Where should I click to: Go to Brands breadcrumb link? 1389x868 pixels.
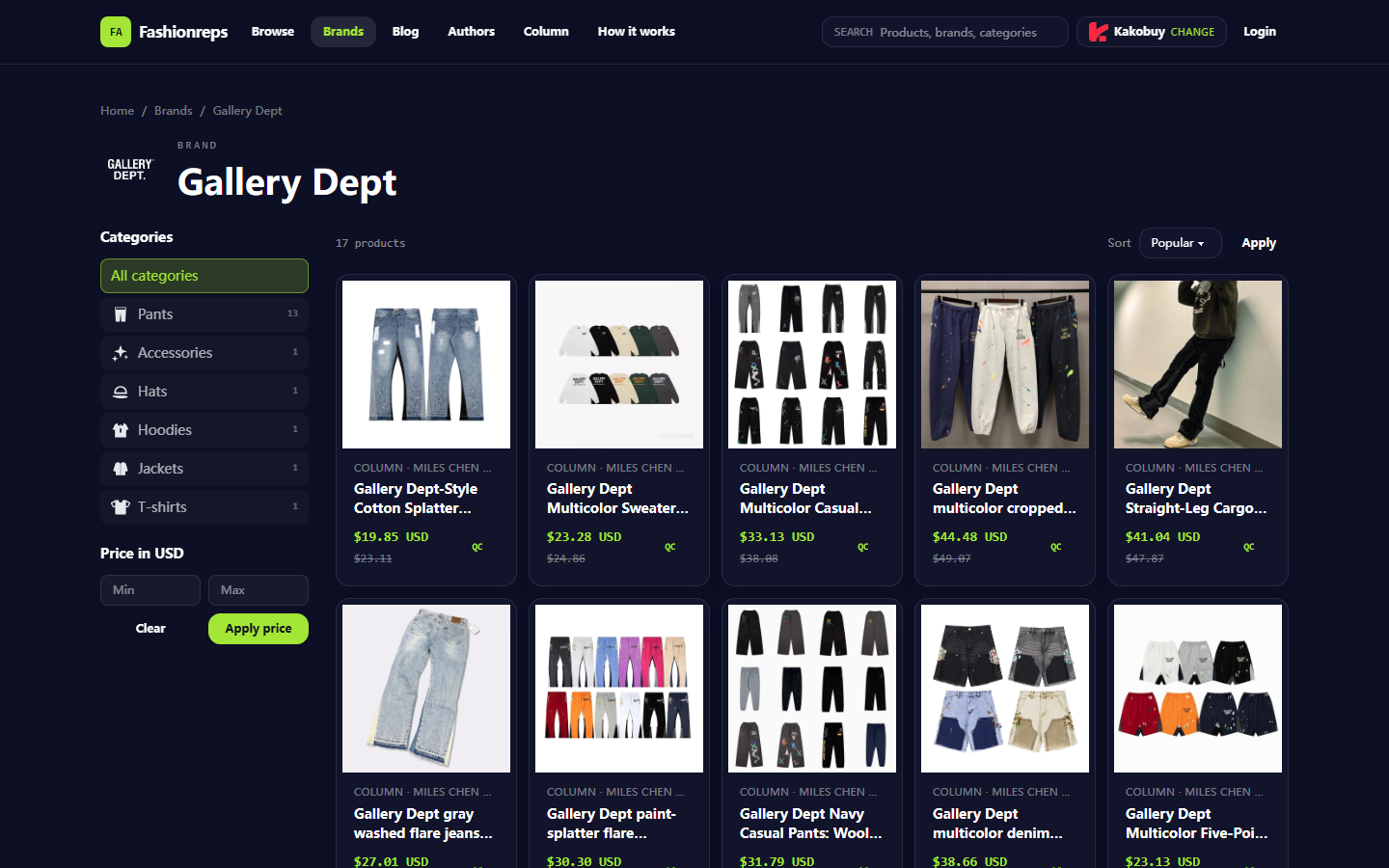(x=174, y=111)
